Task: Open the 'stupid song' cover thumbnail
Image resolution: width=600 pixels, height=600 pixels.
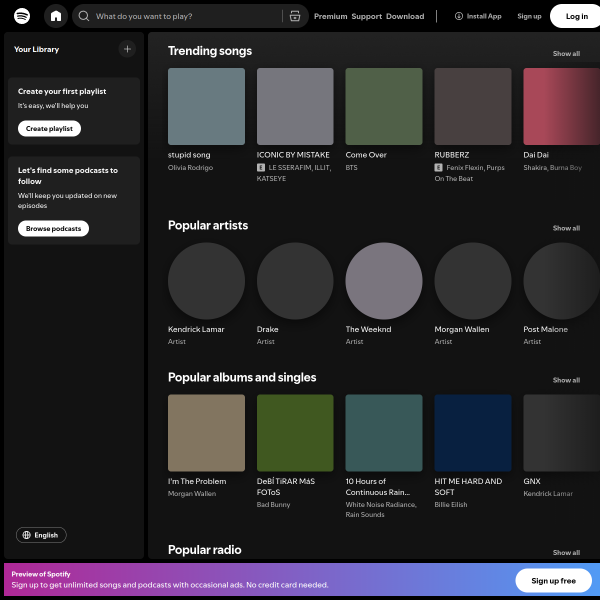Action: coord(206,106)
